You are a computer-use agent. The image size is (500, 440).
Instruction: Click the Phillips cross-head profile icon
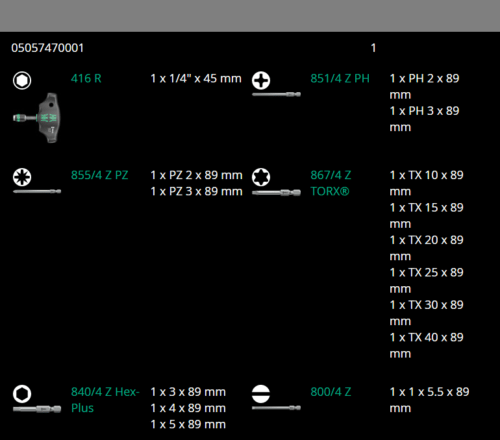[261, 80]
